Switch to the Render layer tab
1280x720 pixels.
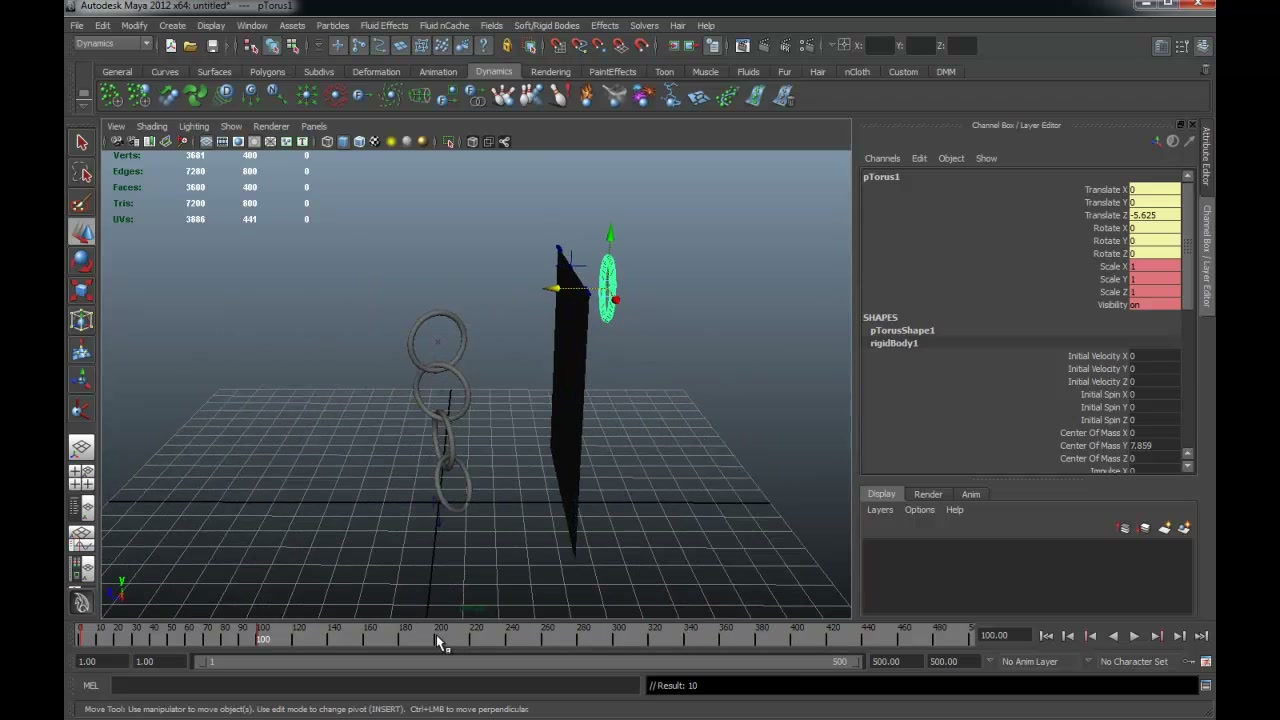tap(928, 494)
